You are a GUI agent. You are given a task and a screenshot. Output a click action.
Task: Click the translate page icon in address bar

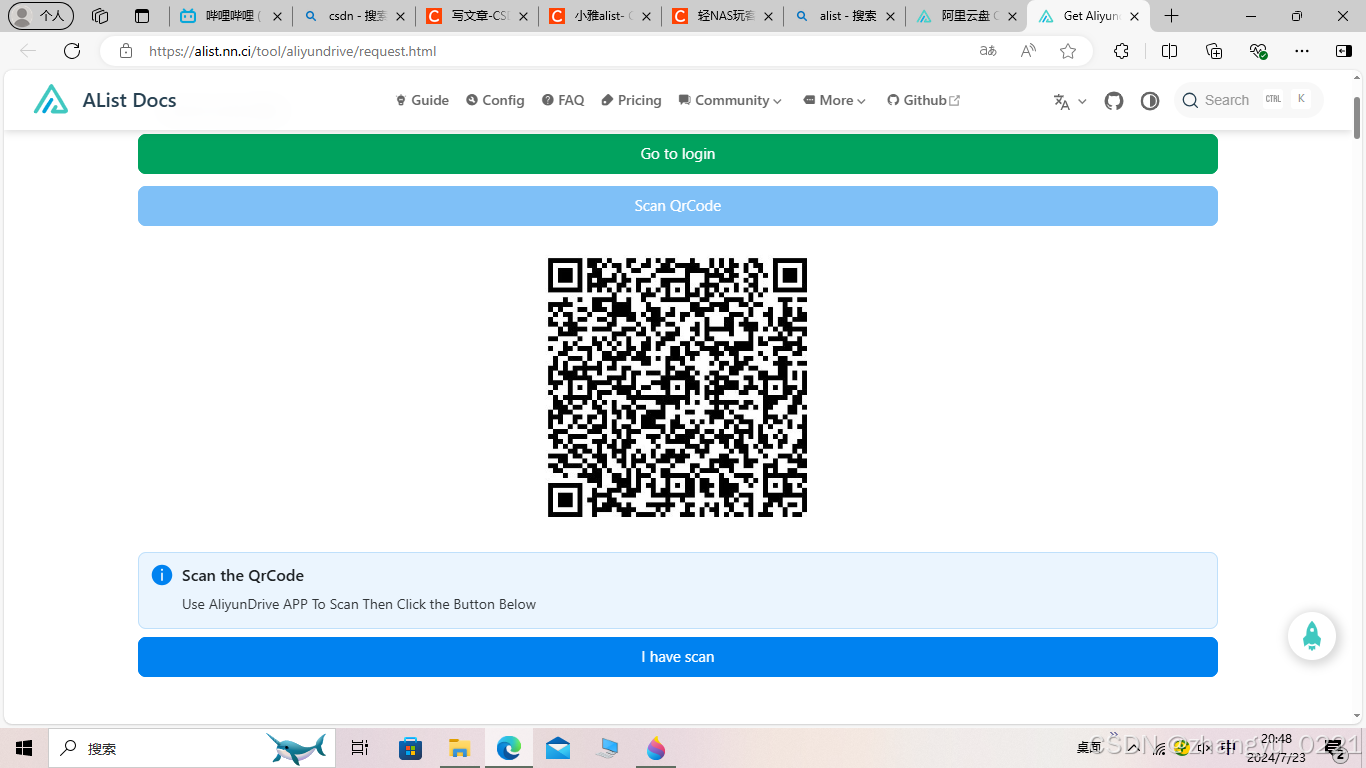988,51
